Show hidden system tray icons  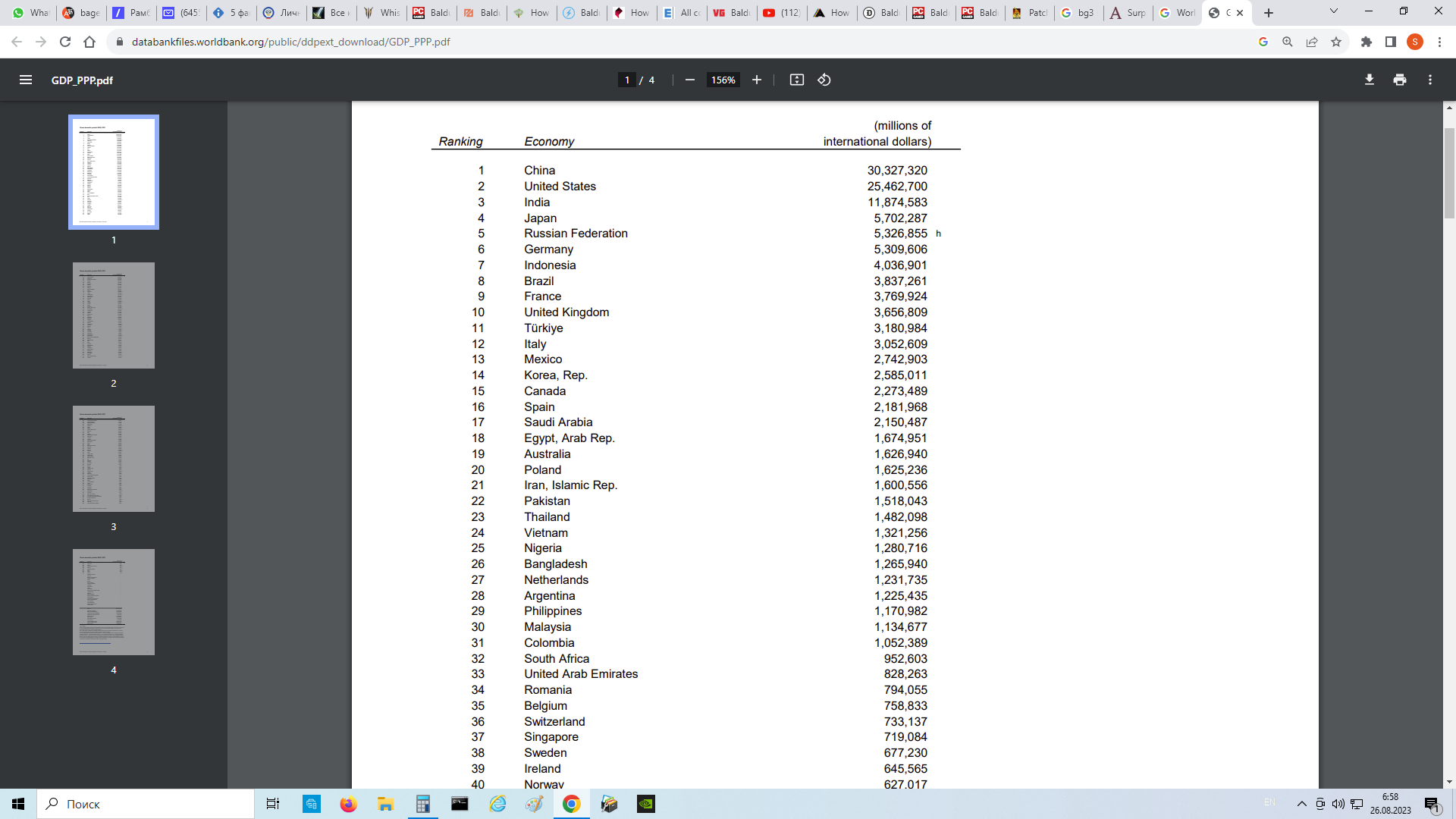[1301, 804]
